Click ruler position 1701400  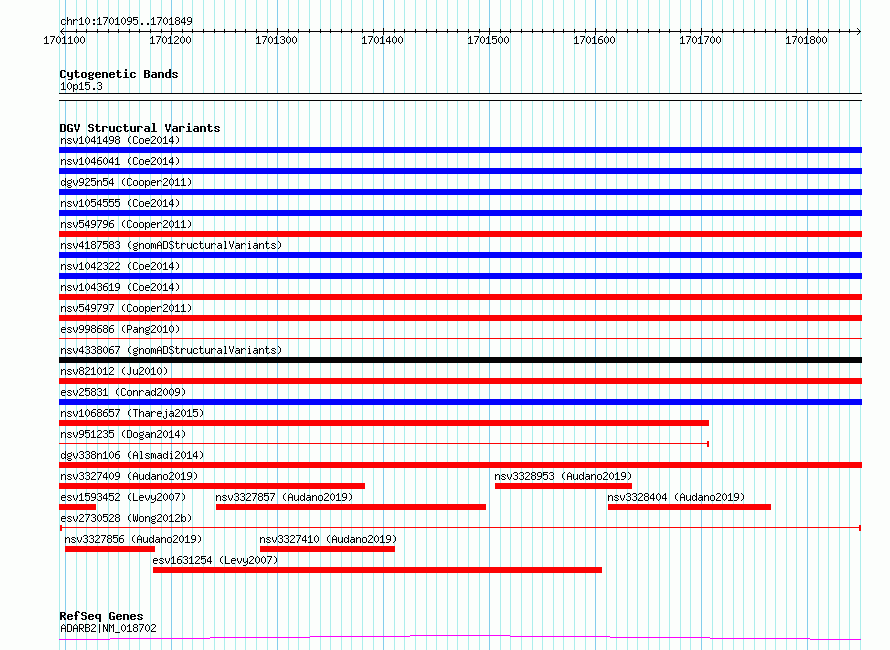[x=383, y=41]
